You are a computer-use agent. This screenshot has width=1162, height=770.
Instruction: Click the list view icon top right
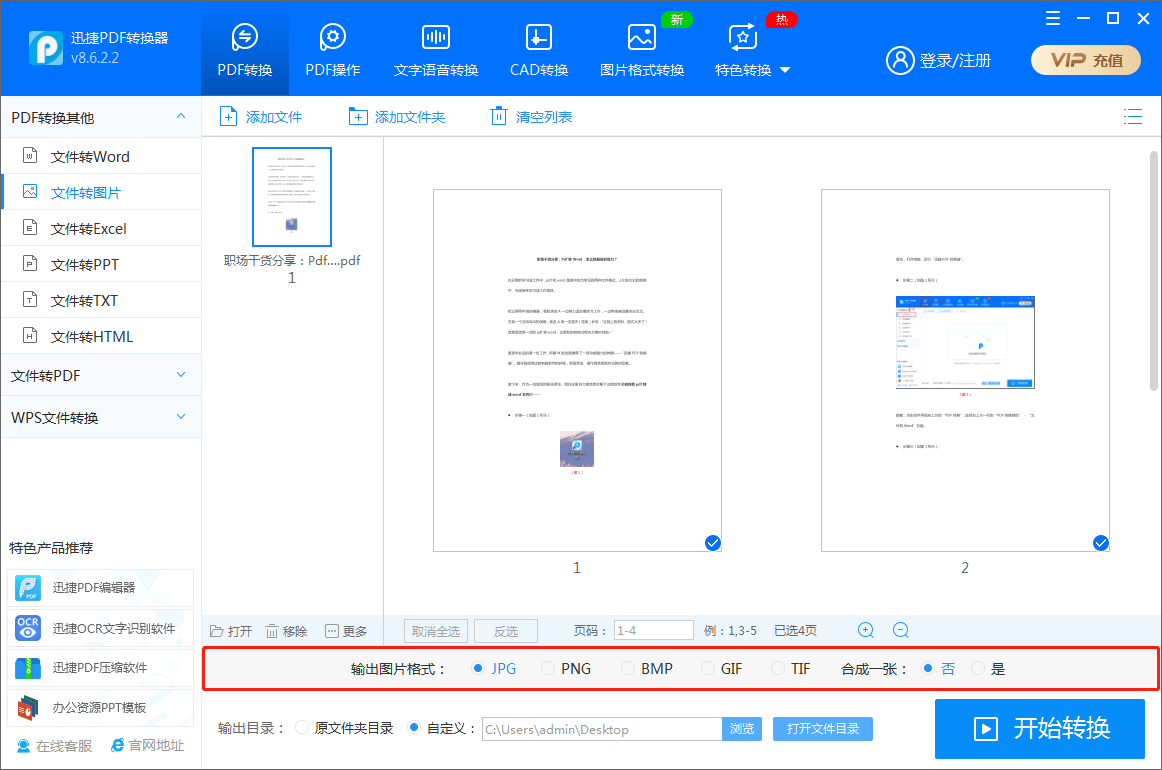(x=1133, y=116)
